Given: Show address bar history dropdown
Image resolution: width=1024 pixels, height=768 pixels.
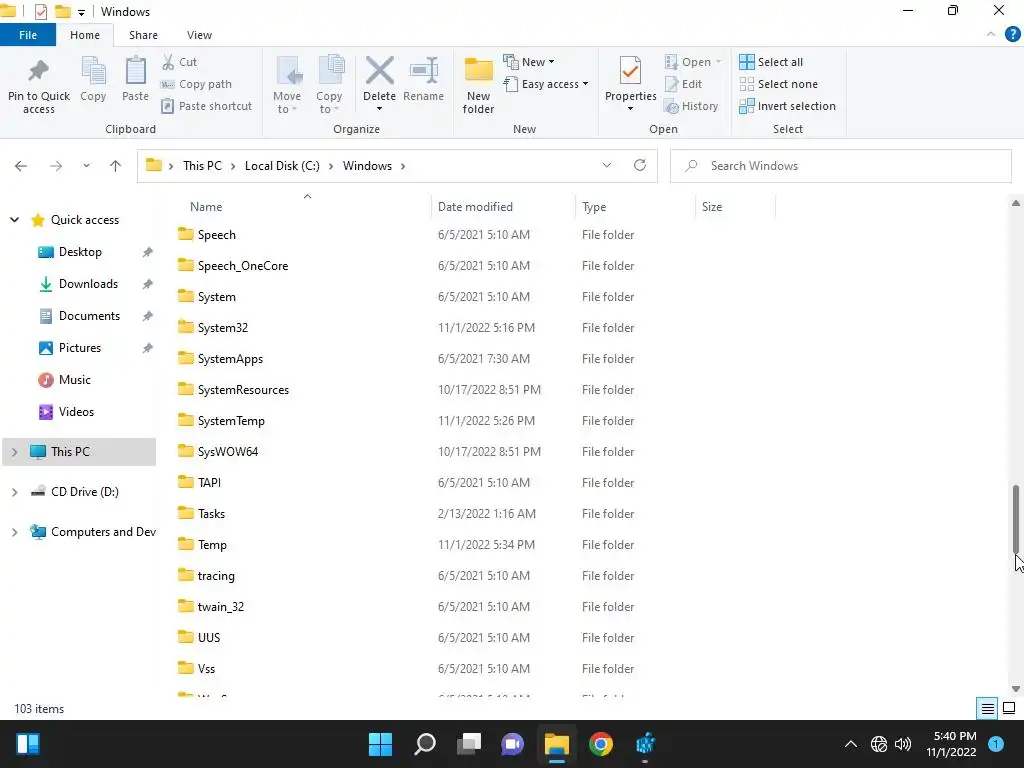Looking at the screenshot, I should pyautogui.click(x=607, y=165).
